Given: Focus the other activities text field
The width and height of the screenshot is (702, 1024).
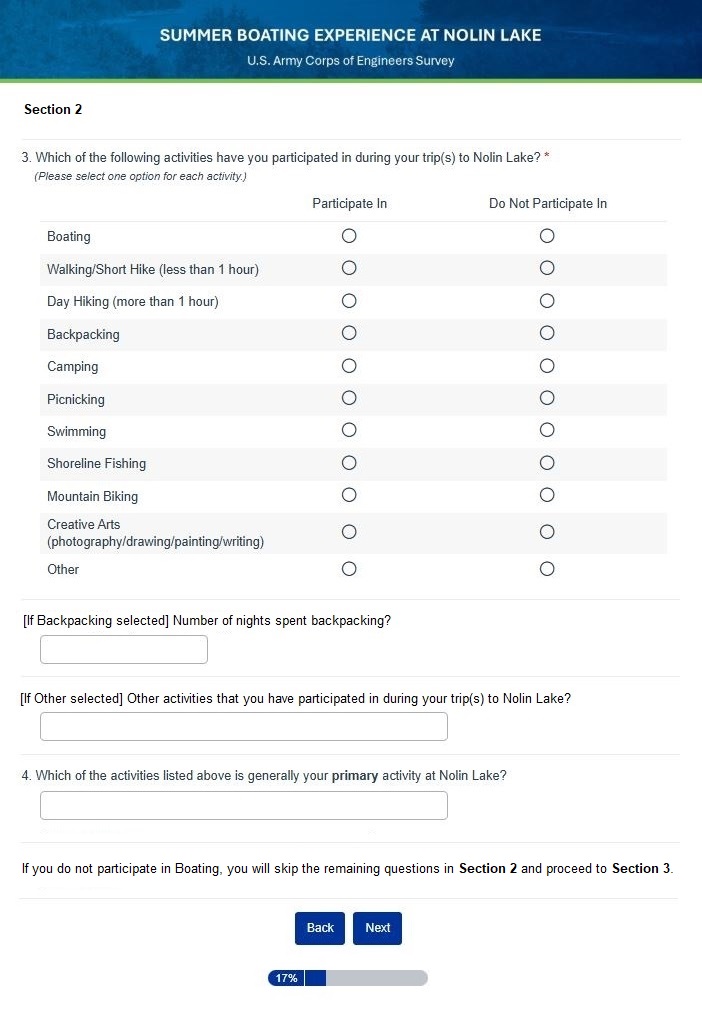Looking at the screenshot, I should 243,727.
